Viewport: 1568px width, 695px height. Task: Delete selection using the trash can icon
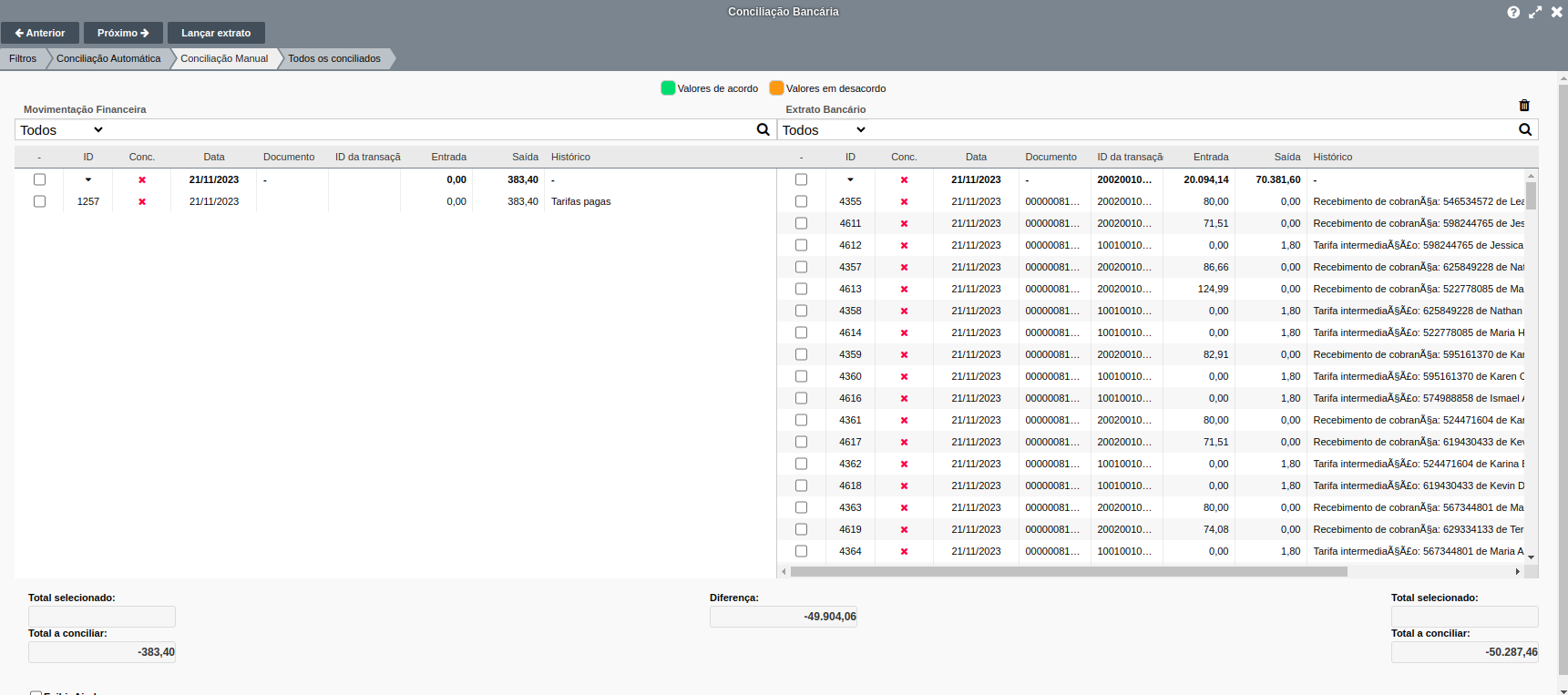click(x=1524, y=106)
